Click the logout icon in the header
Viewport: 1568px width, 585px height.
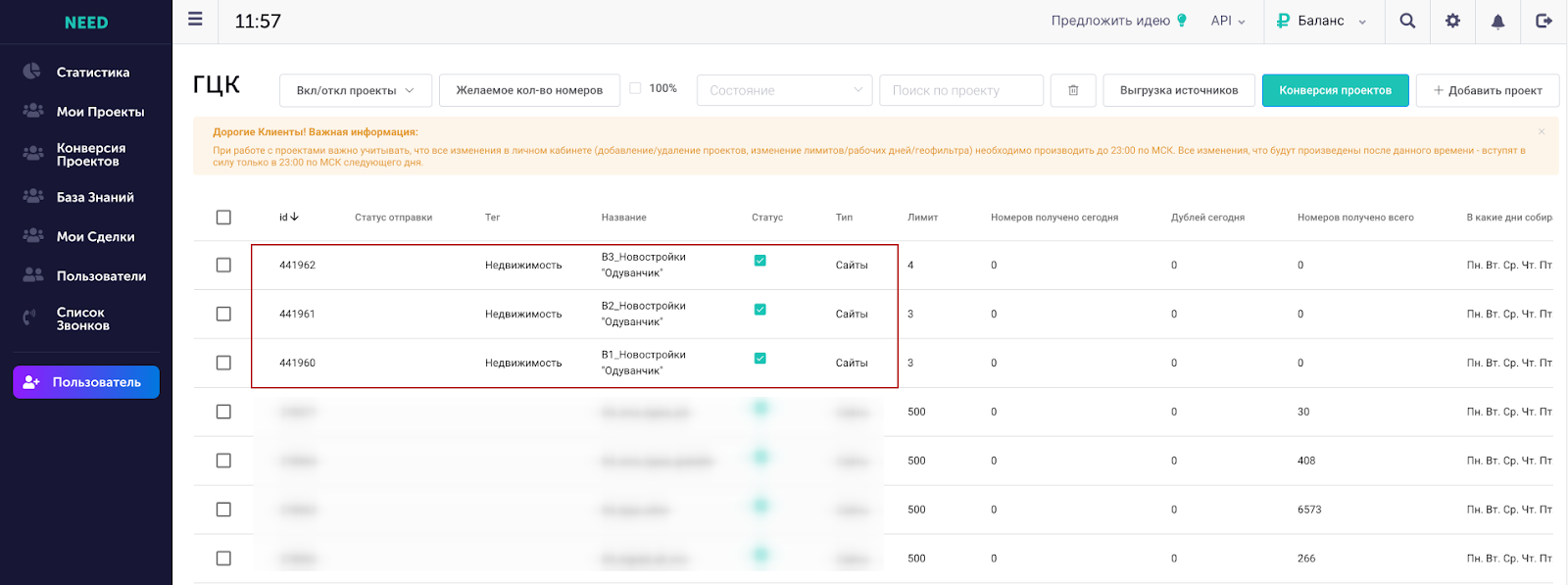click(x=1543, y=21)
